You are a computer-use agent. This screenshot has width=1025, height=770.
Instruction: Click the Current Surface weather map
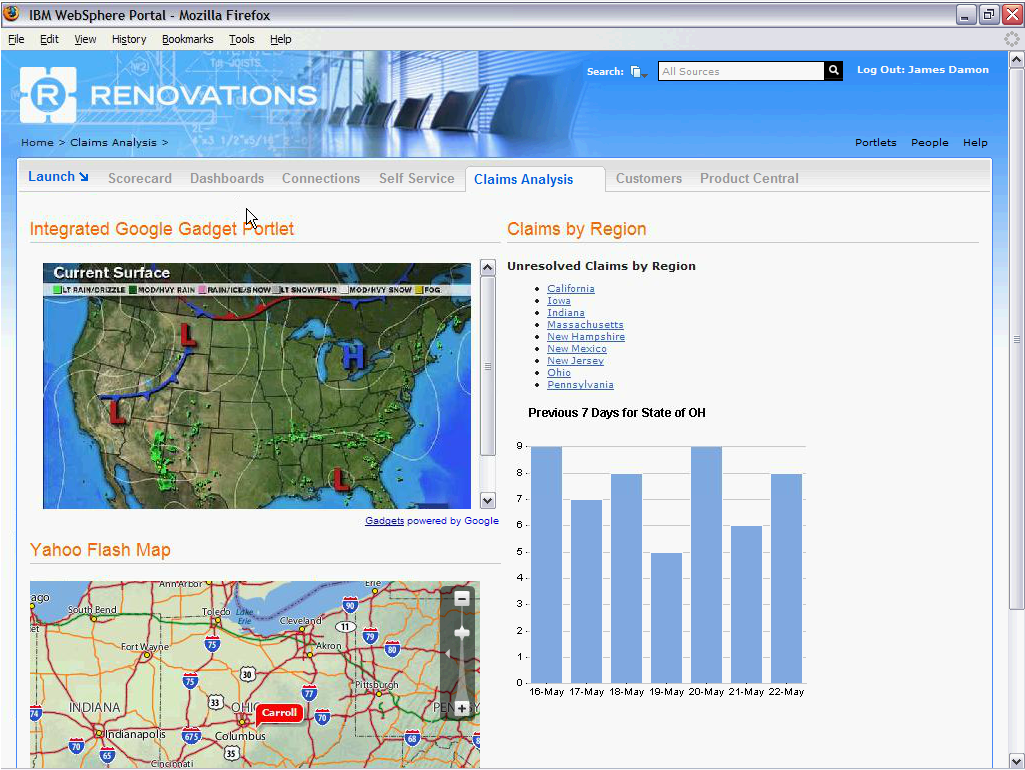tap(256, 386)
